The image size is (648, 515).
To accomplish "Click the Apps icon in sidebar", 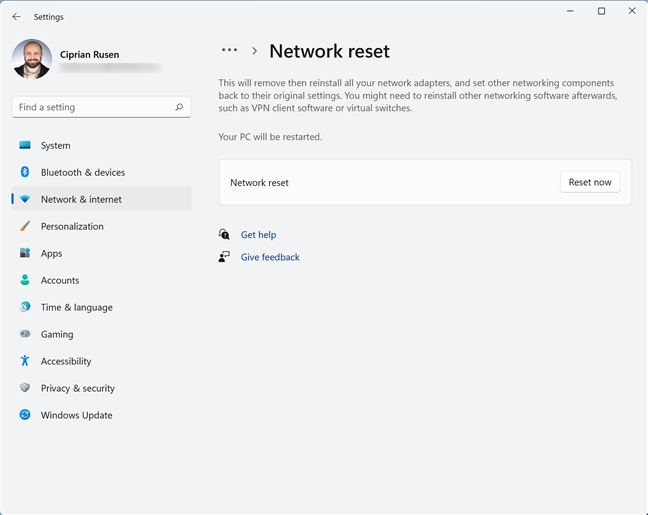I will [25, 254].
